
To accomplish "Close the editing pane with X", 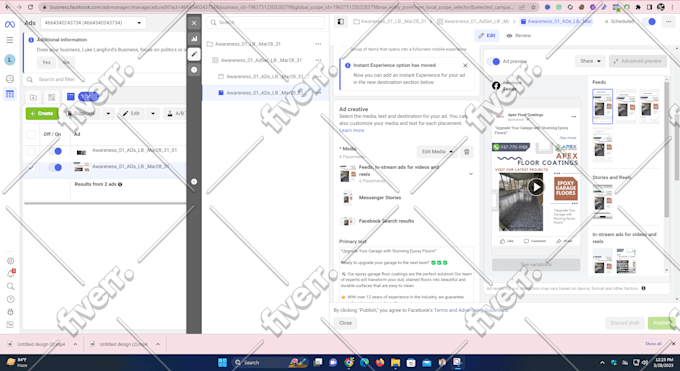I will click(x=194, y=23).
